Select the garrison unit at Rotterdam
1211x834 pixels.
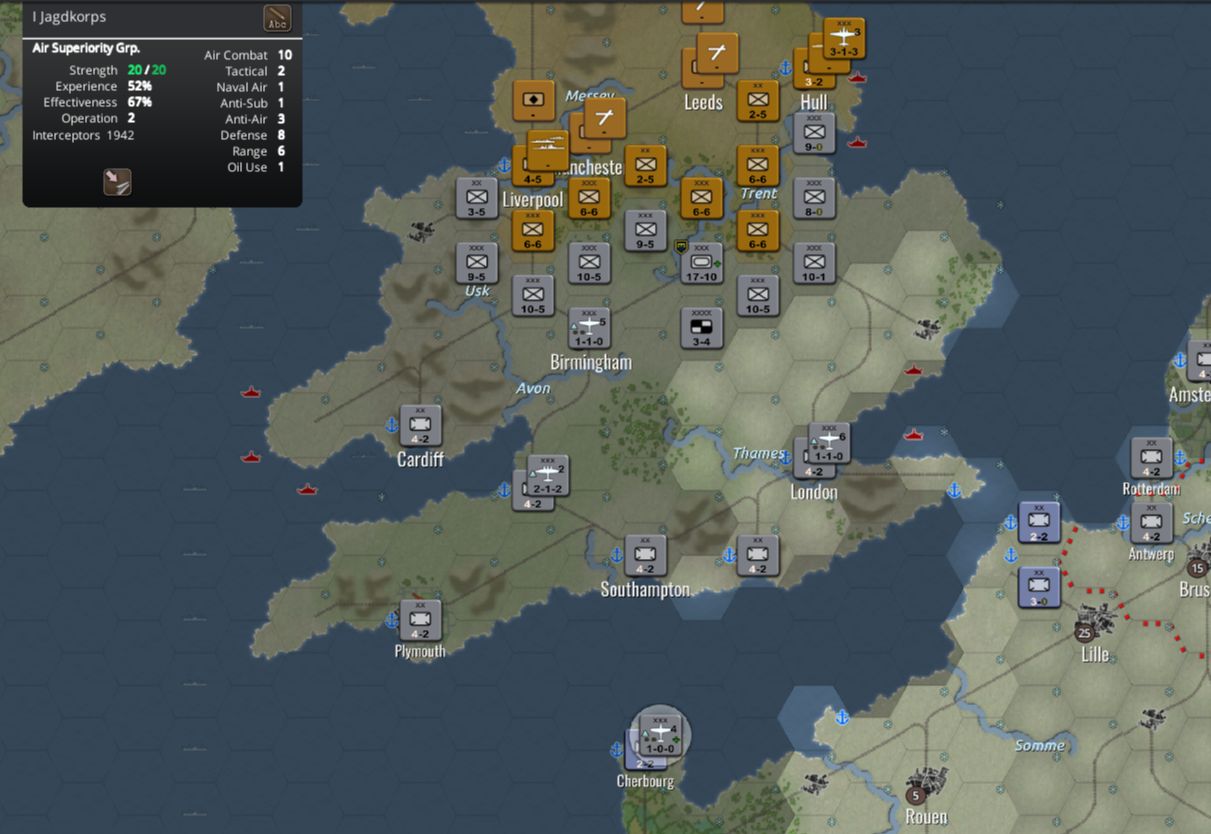(1151, 458)
